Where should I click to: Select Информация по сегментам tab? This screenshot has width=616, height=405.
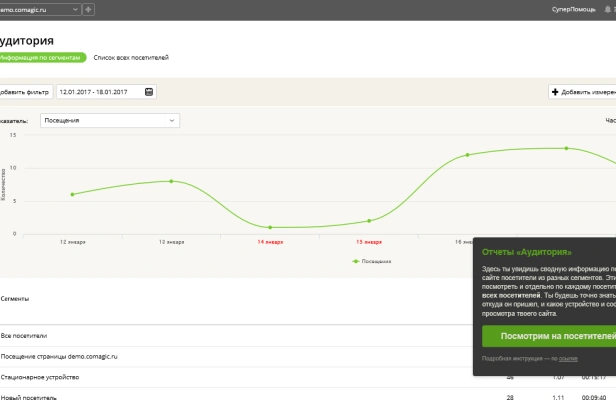41,57
